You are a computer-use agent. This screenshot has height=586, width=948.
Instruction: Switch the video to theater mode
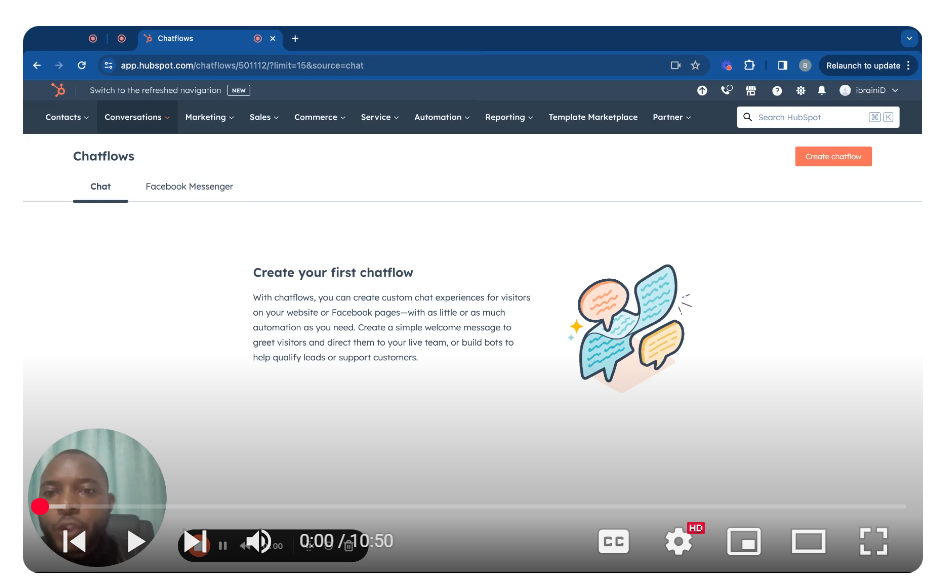click(x=809, y=541)
